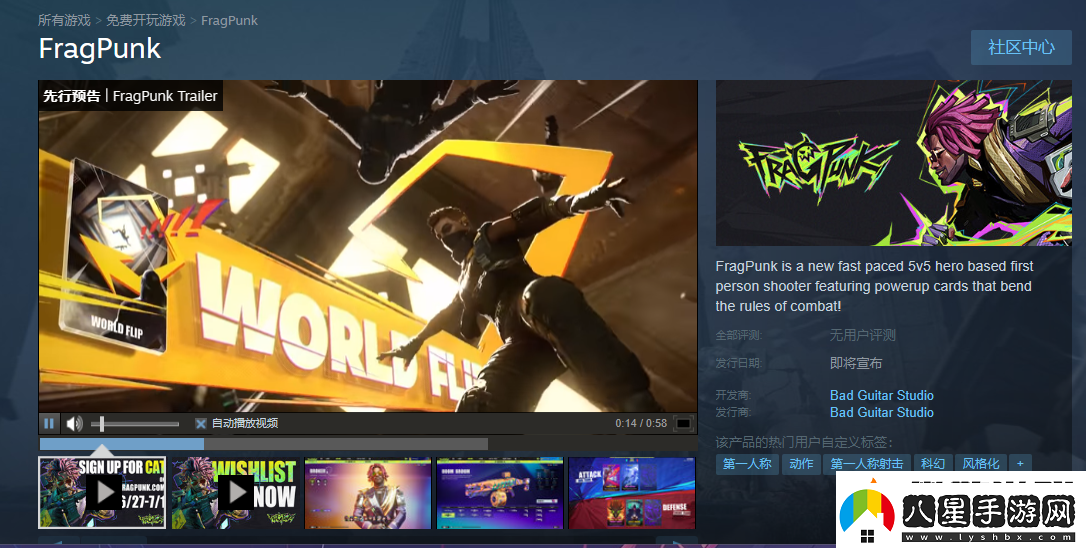Image resolution: width=1086 pixels, height=548 pixels.
Task: Open the Attack/Defense cards screenshot thumbnail
Action: (x=632, y=493)
